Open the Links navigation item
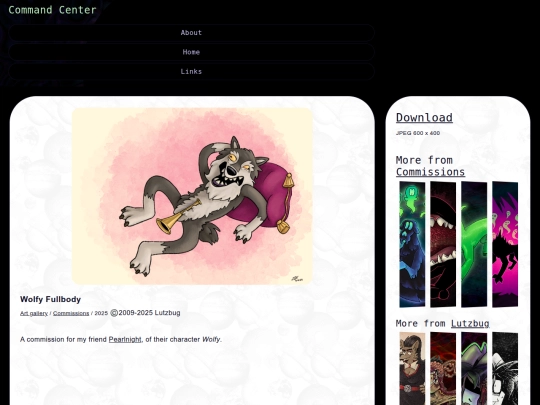 coord(191,72)
